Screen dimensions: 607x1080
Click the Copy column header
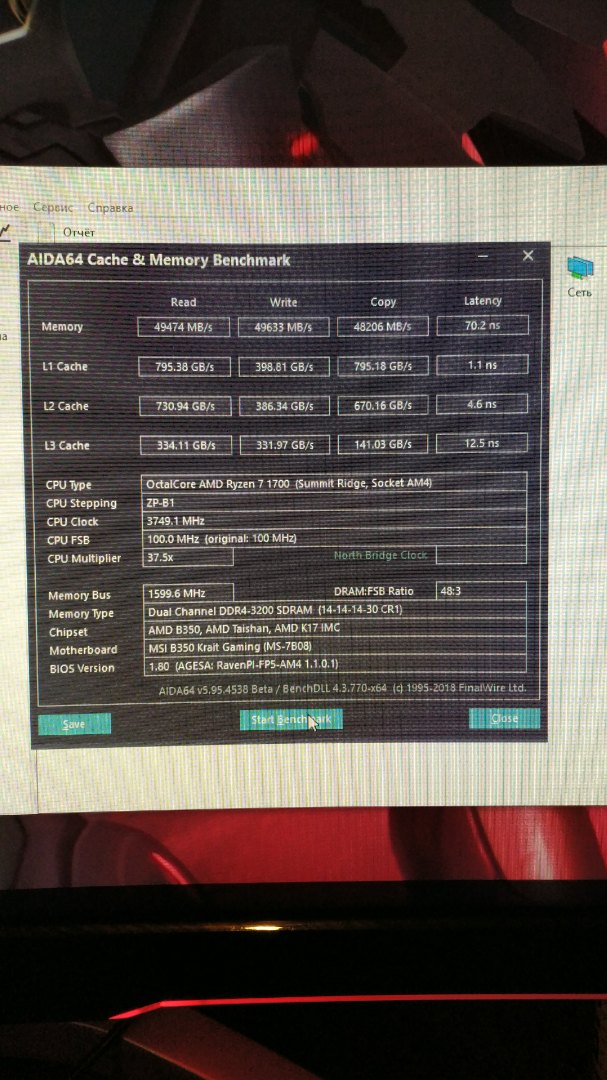pos(383,302)
